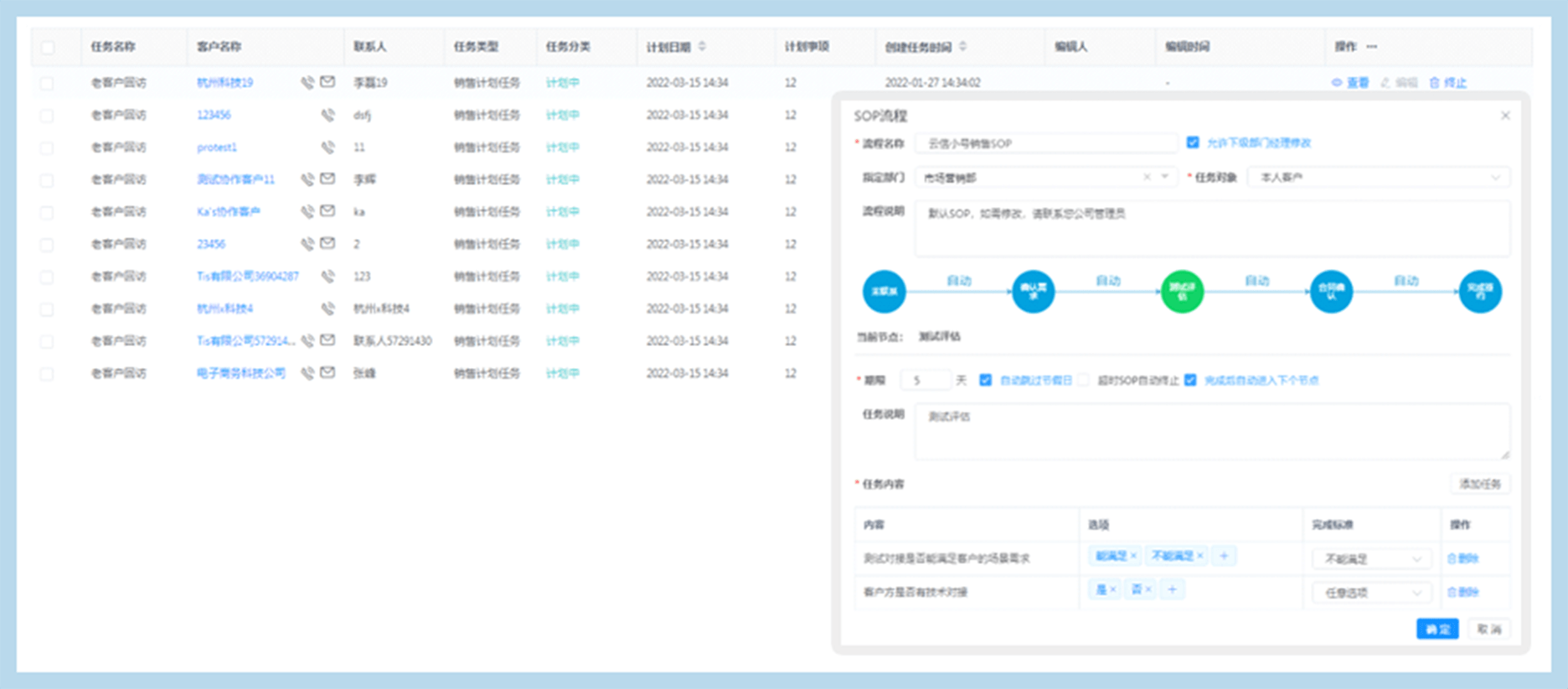Image resolution: width=1568 pixels, height=689 pixels.
Task: Click the email icon for 电子商务科技公司
Action: [x=328, y=373]
